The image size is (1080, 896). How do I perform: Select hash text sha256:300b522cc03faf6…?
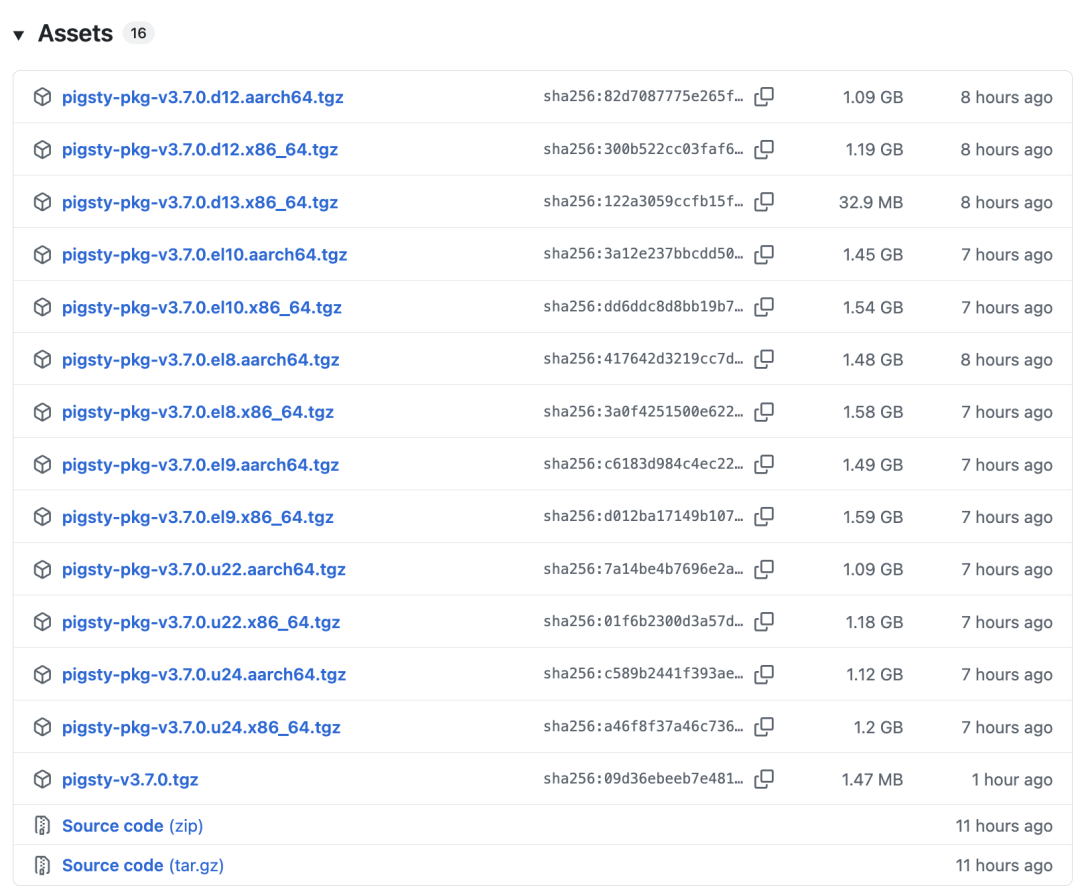[643, 149]
